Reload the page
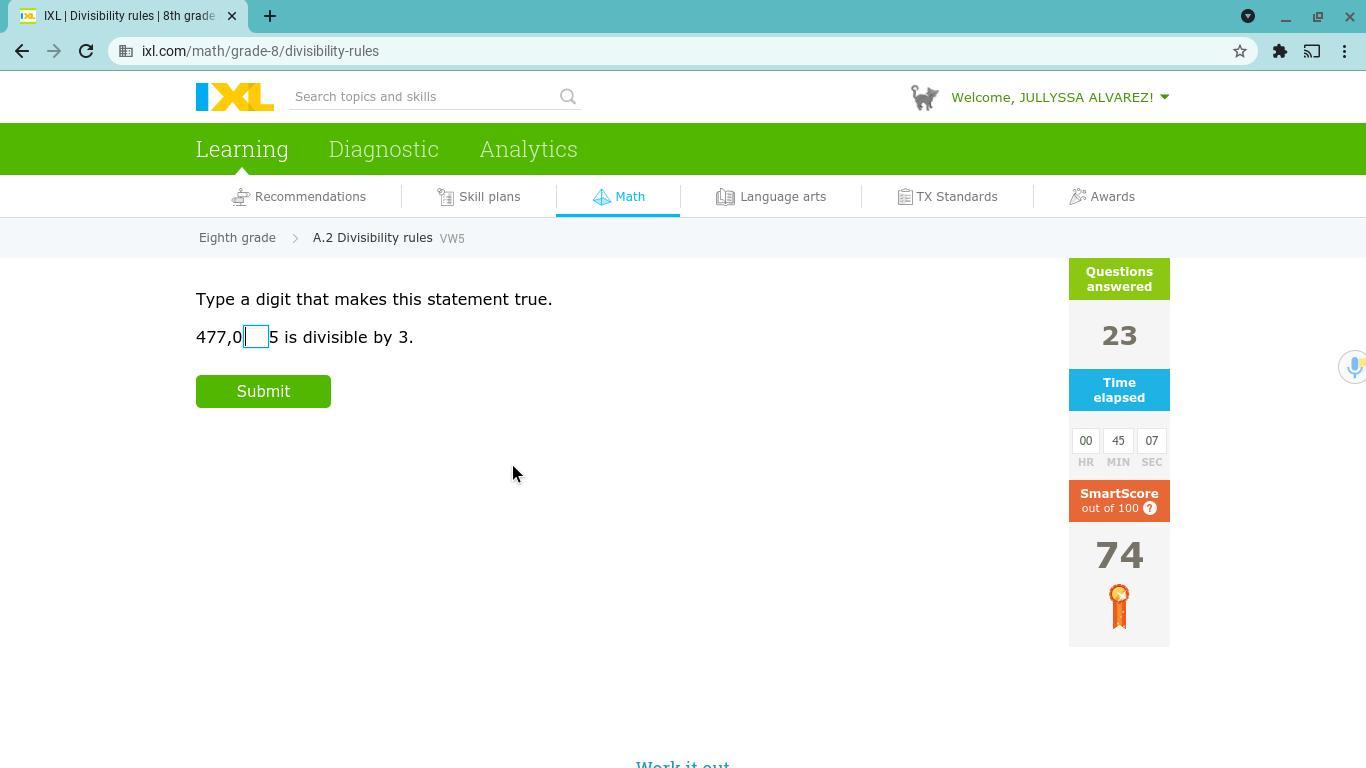The width and height of the screenshot is (1366, 768). [x=86, y=51]
